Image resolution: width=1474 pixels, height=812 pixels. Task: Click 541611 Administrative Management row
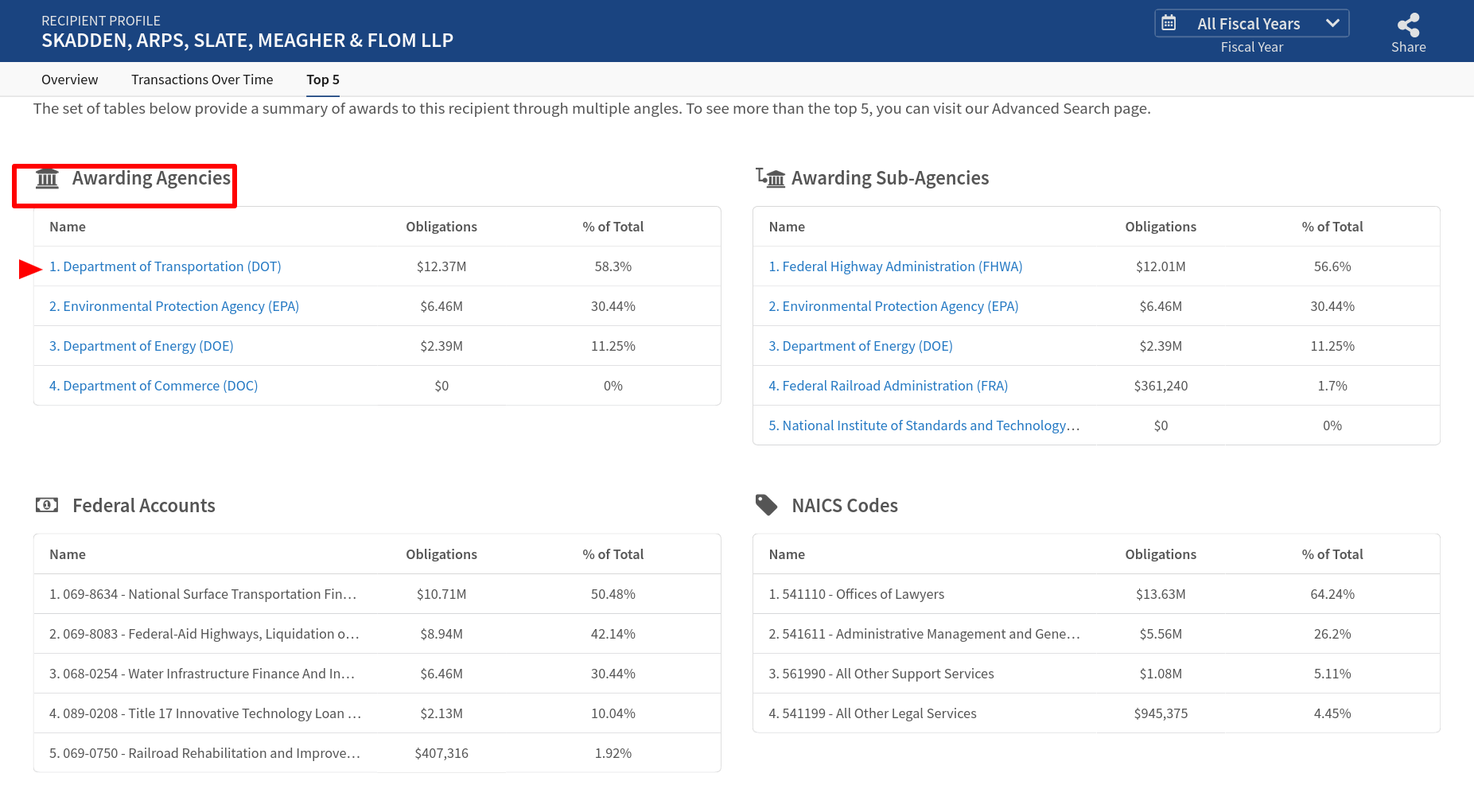[1096, 634]
